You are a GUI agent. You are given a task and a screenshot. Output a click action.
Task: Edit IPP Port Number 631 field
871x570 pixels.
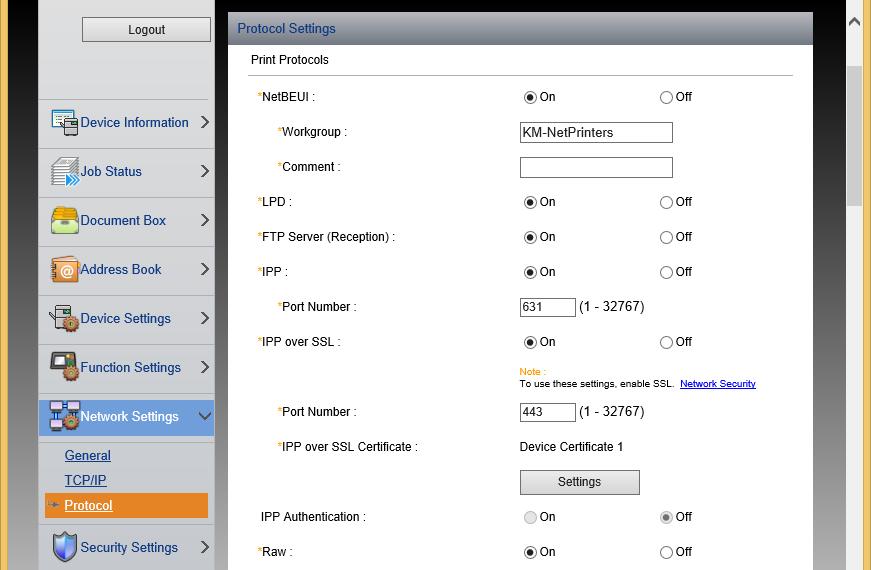[548, 307]
